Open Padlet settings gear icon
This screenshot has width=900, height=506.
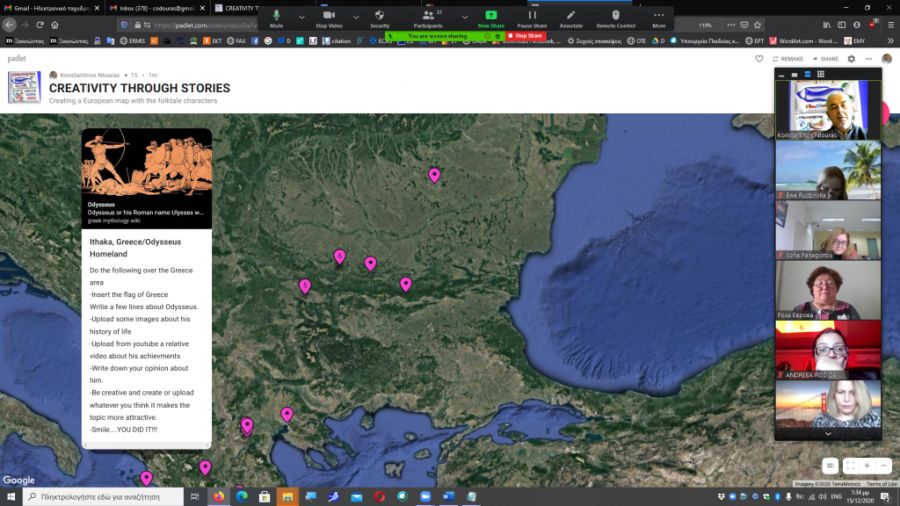851,59
